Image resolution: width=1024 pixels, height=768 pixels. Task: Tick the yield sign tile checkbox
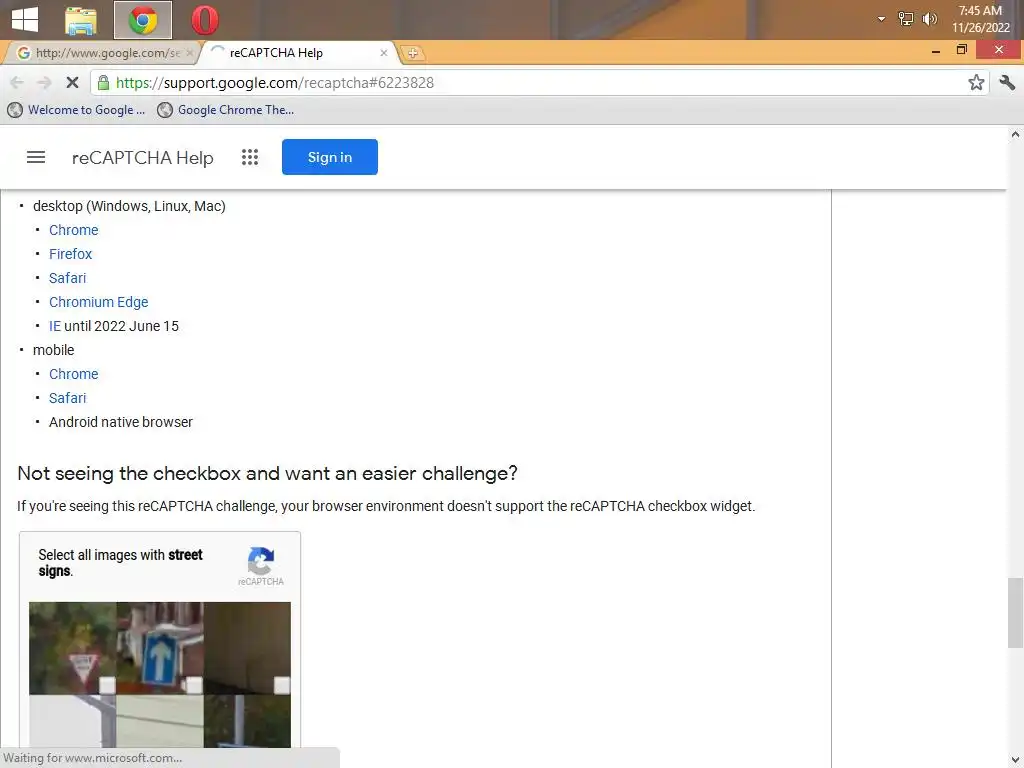pyautogui.click(x=107, y=685)
